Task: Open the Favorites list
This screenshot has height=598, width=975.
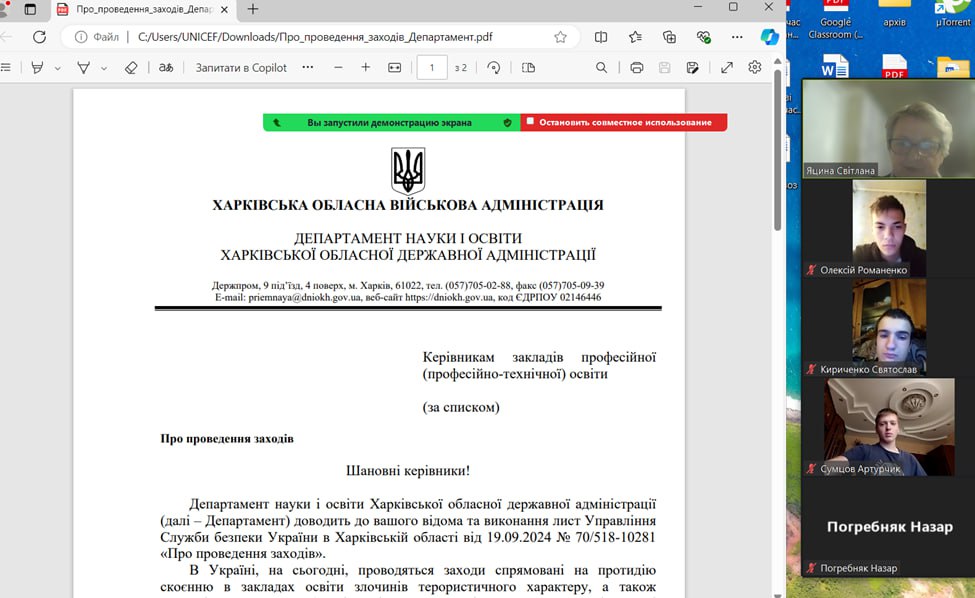Action: coord(635,37)
